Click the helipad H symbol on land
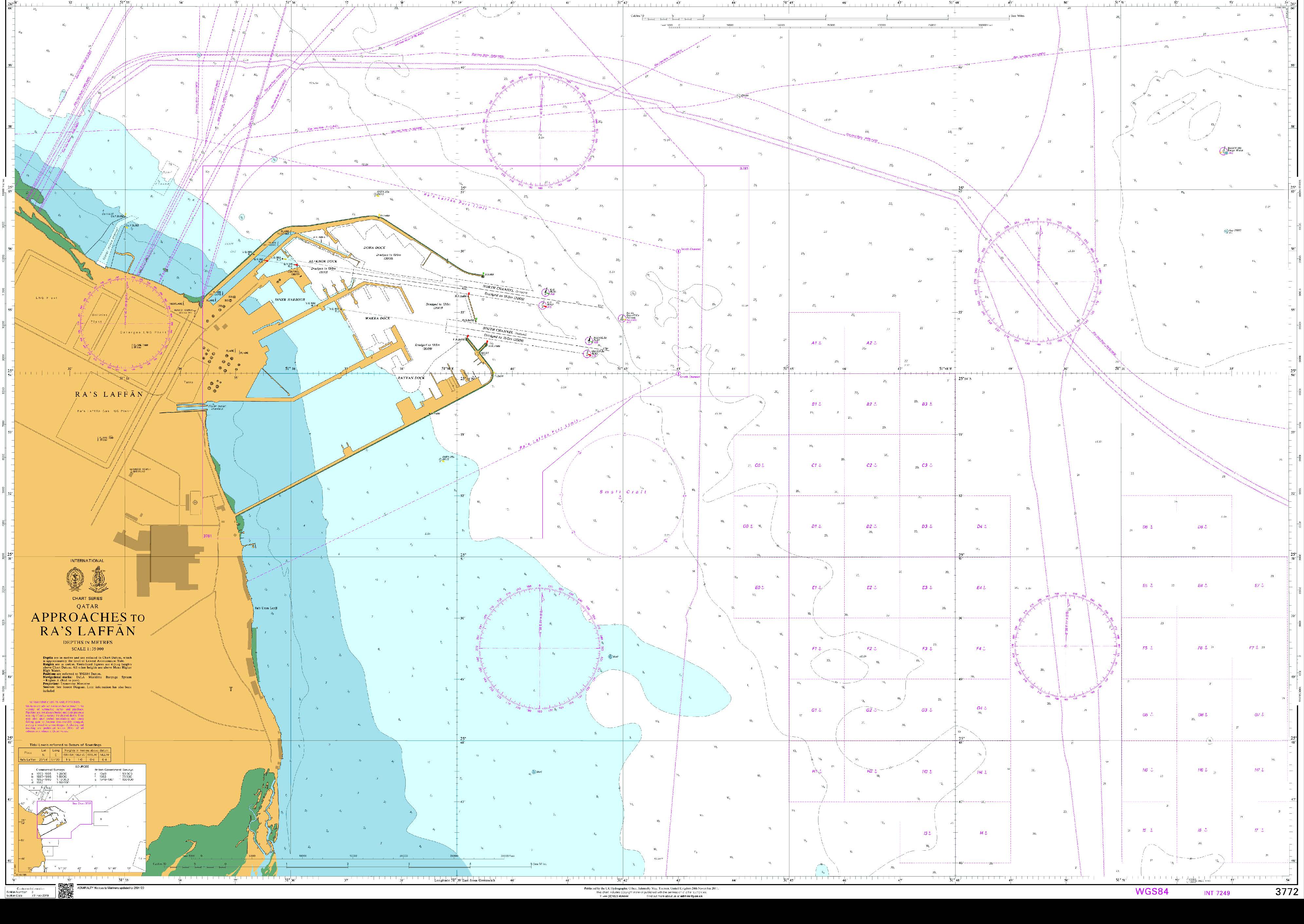The width and height of the screenshot is (1304, 924). [195, 502]
